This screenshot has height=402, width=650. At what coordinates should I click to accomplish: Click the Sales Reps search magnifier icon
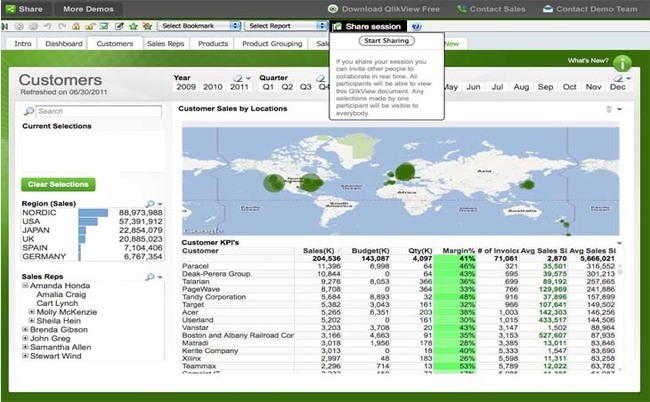click(x=151, y=276)
